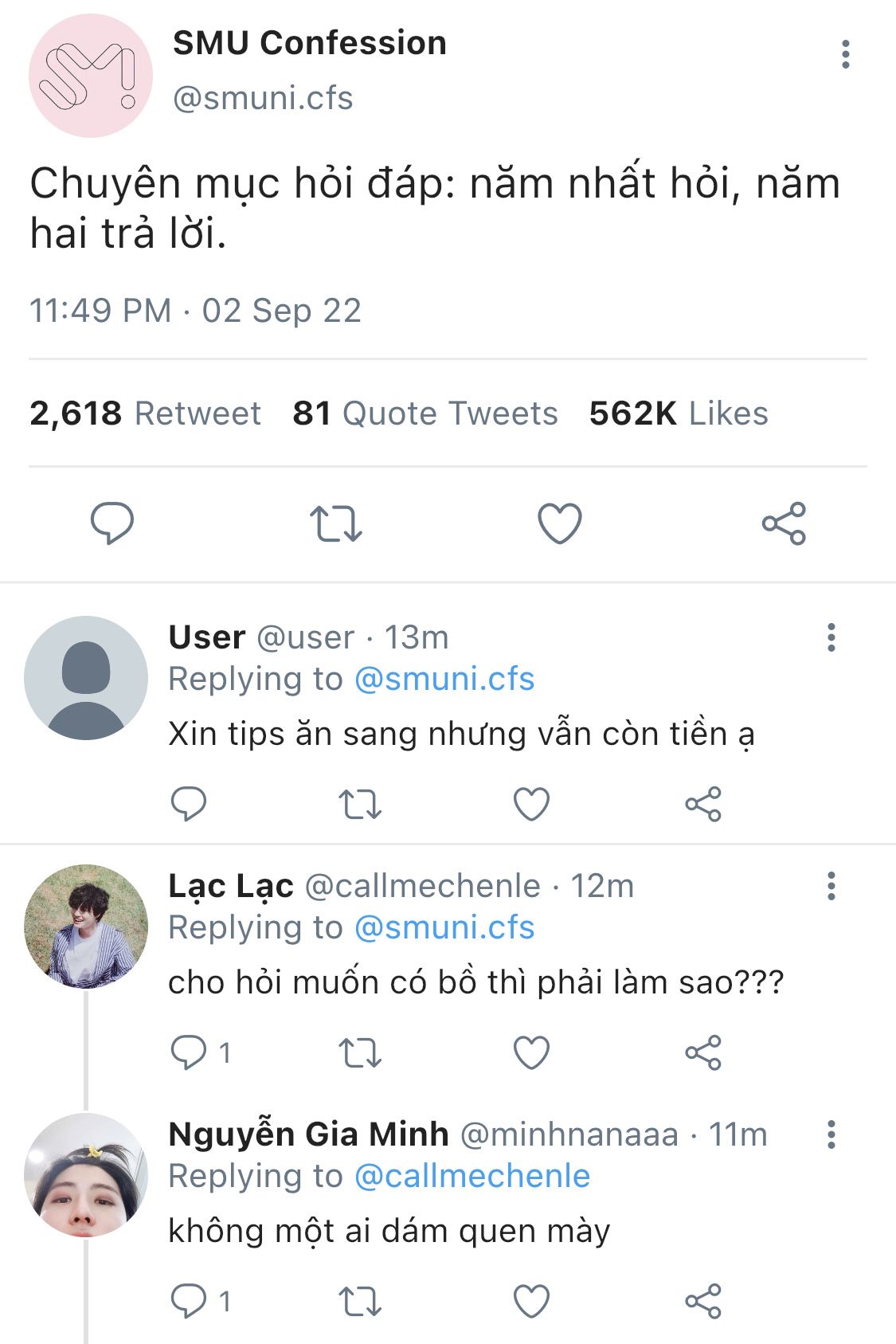The image size is (896, 1344).
Task: Share User's reply comment
Action: [x=703, y=804]
